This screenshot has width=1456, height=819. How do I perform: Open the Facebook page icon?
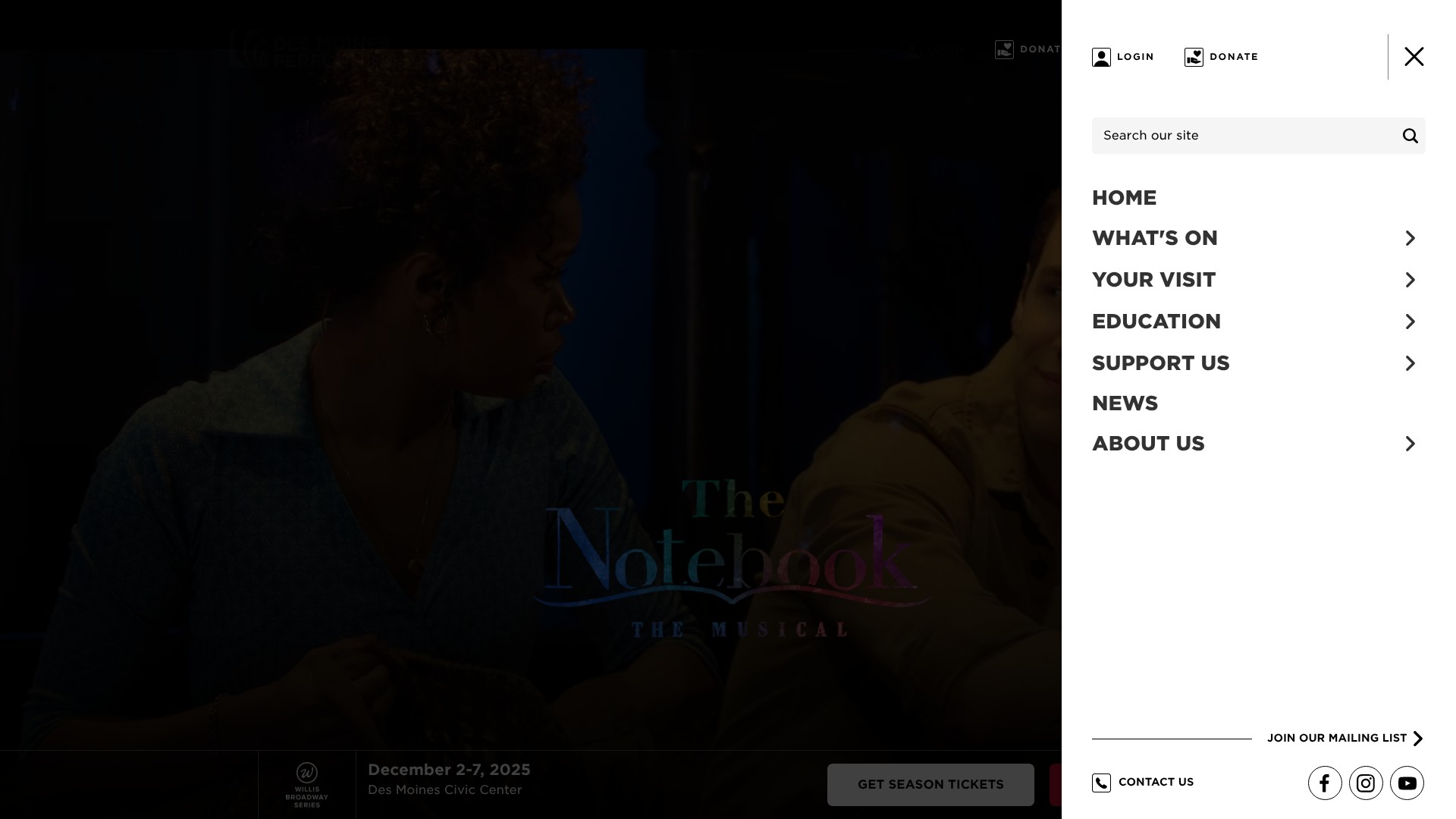1325,783
